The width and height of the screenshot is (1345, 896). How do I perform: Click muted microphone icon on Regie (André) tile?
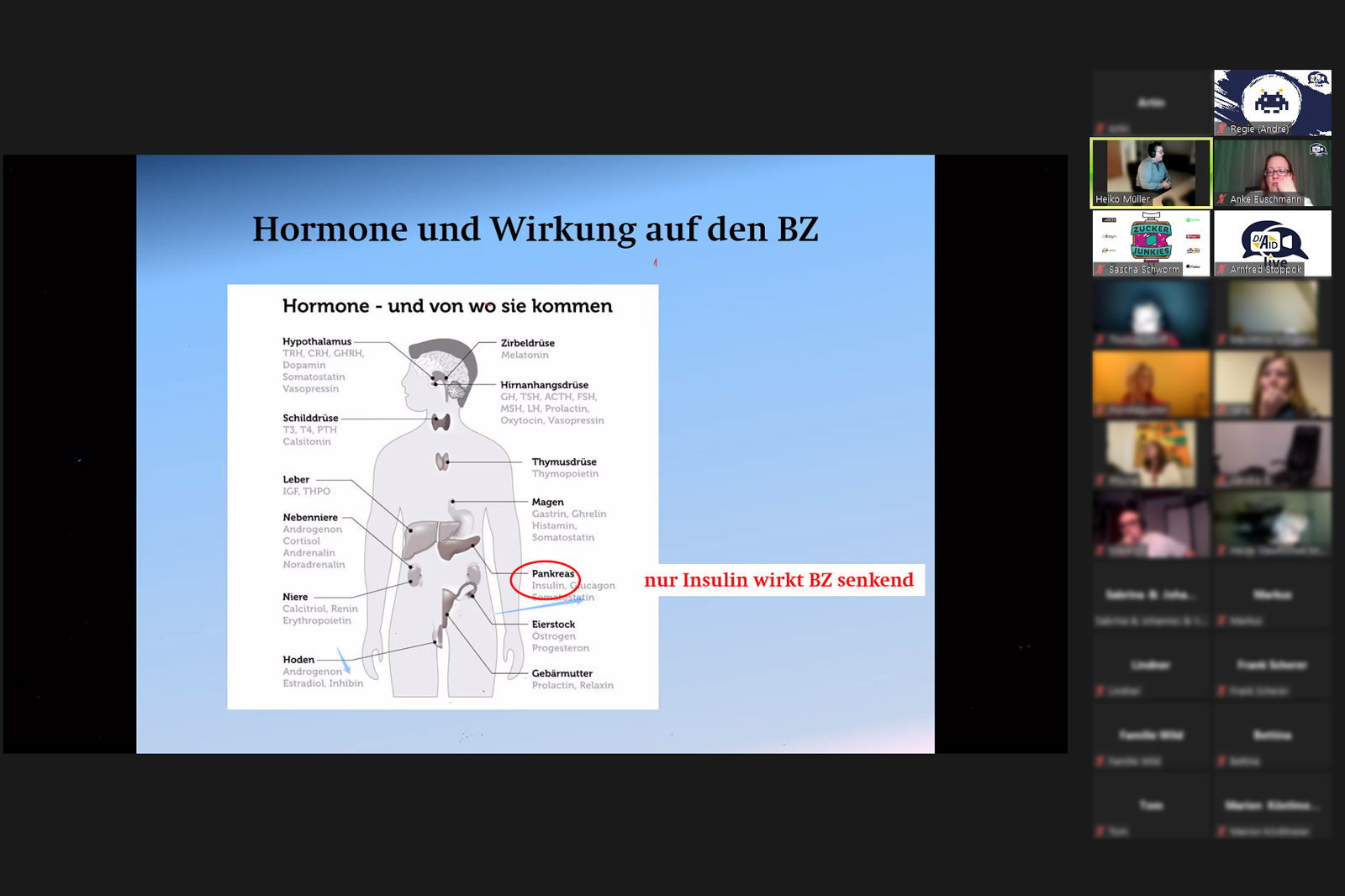[1222, 129]
